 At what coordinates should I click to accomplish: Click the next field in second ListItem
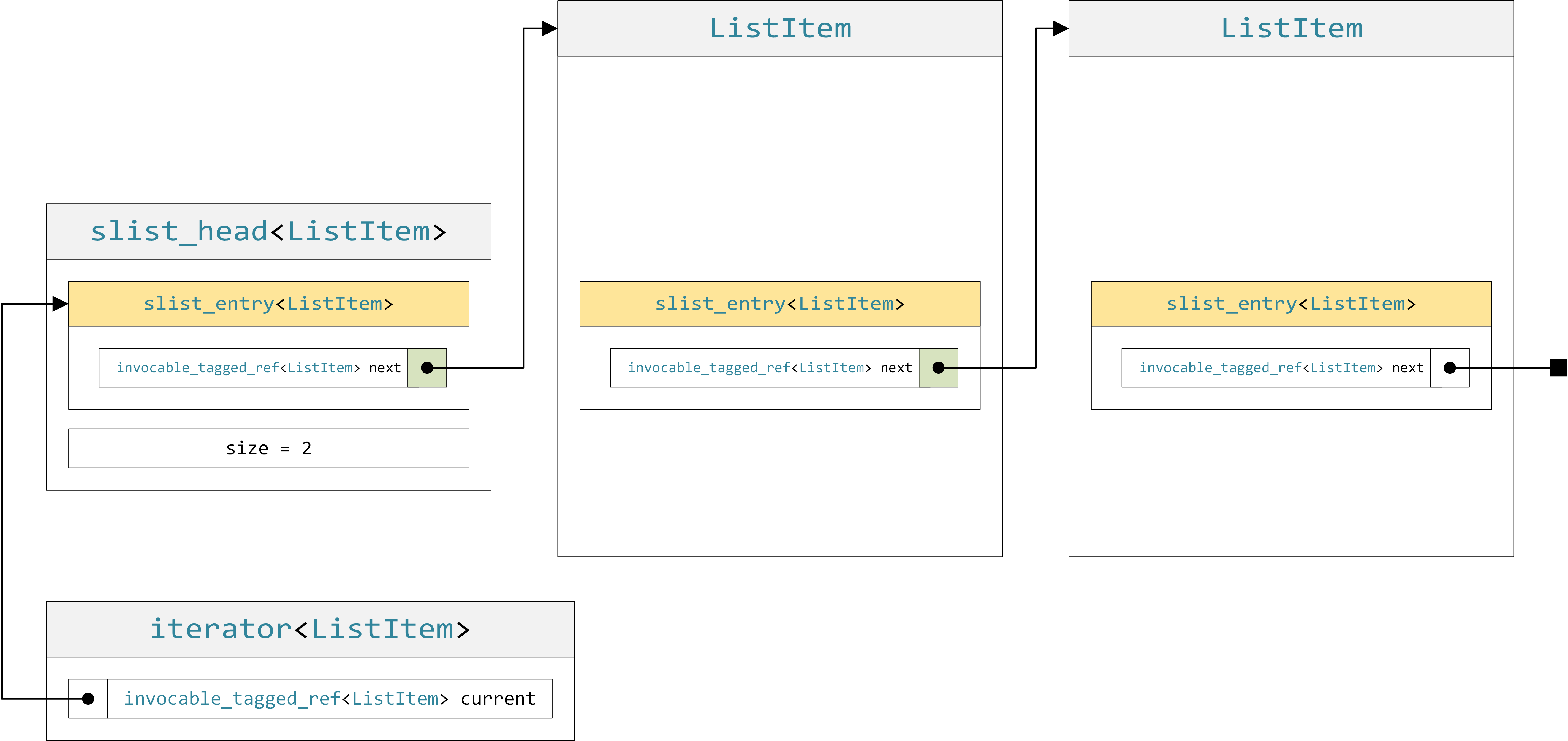(x=1278, y=367)
